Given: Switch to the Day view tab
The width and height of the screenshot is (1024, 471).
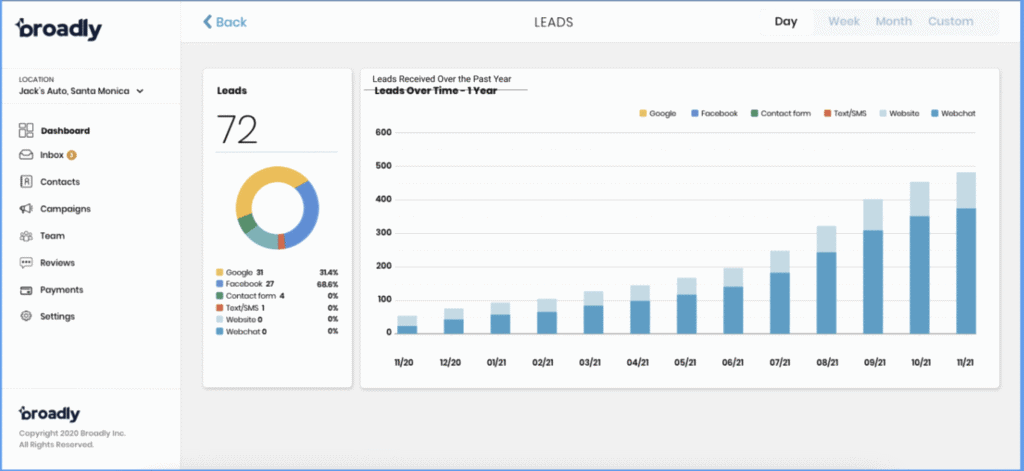Looking at the screenshot, I should coord(785,22).
